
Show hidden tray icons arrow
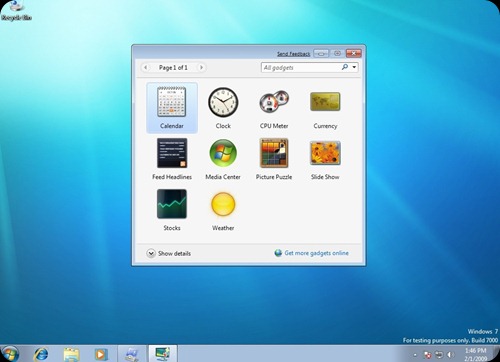[x=415, y=355]
